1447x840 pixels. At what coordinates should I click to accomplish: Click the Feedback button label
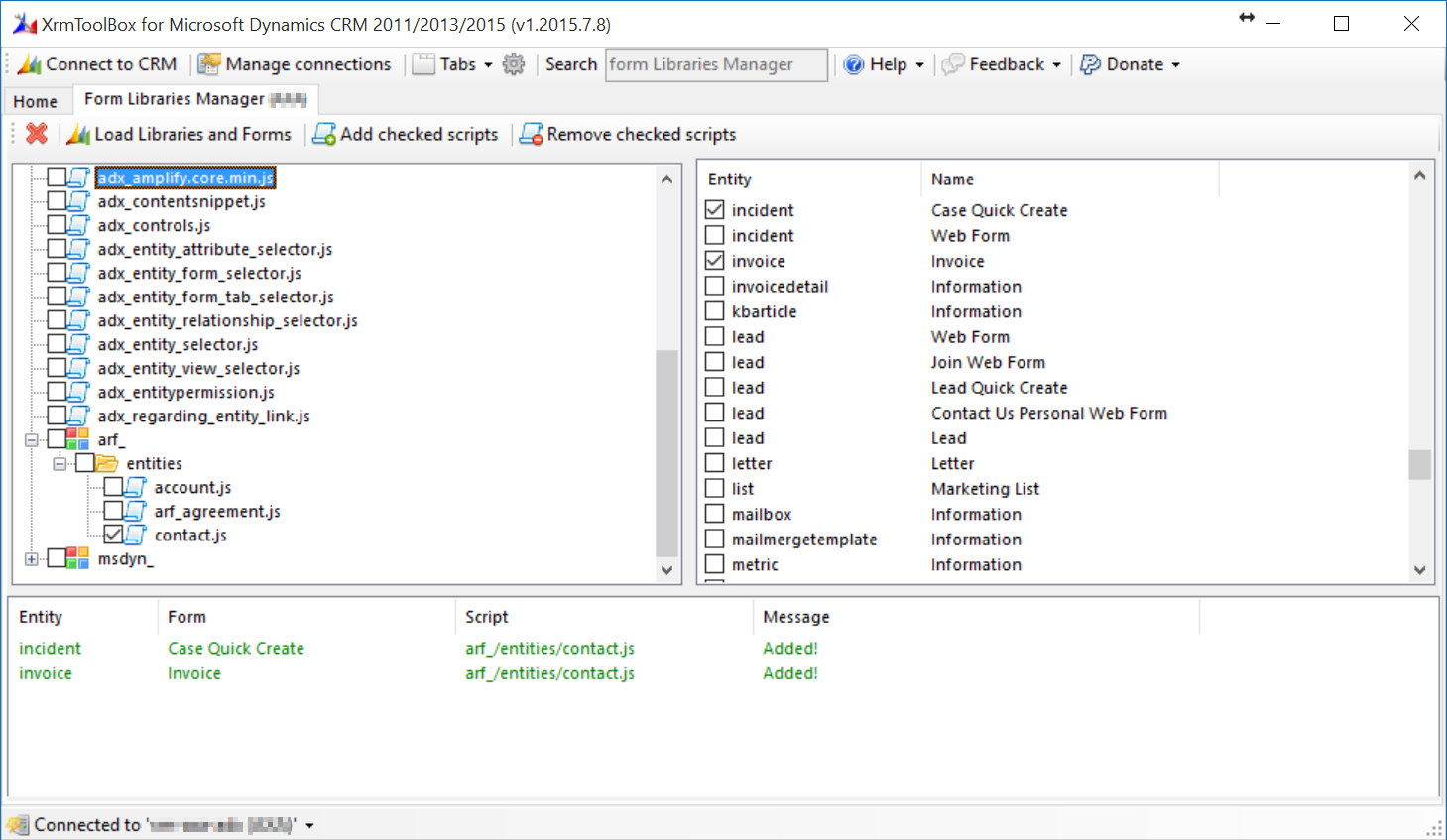[x=1007, y=64]
